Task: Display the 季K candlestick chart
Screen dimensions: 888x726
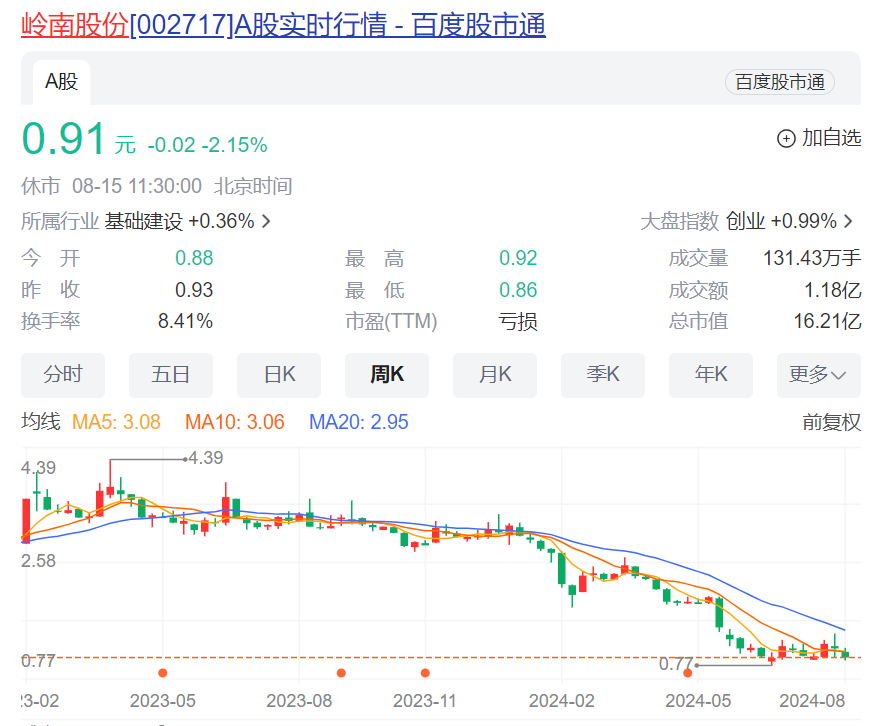Action: click(x=603, y=375)
